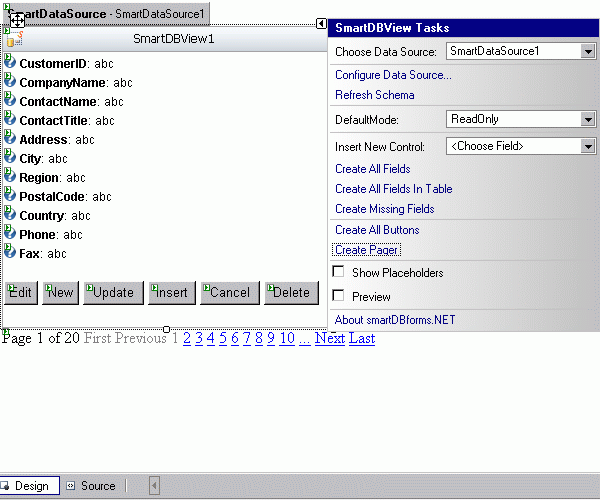
Task: Click the pager ellipsis link
Action: (x=305, y=338)
